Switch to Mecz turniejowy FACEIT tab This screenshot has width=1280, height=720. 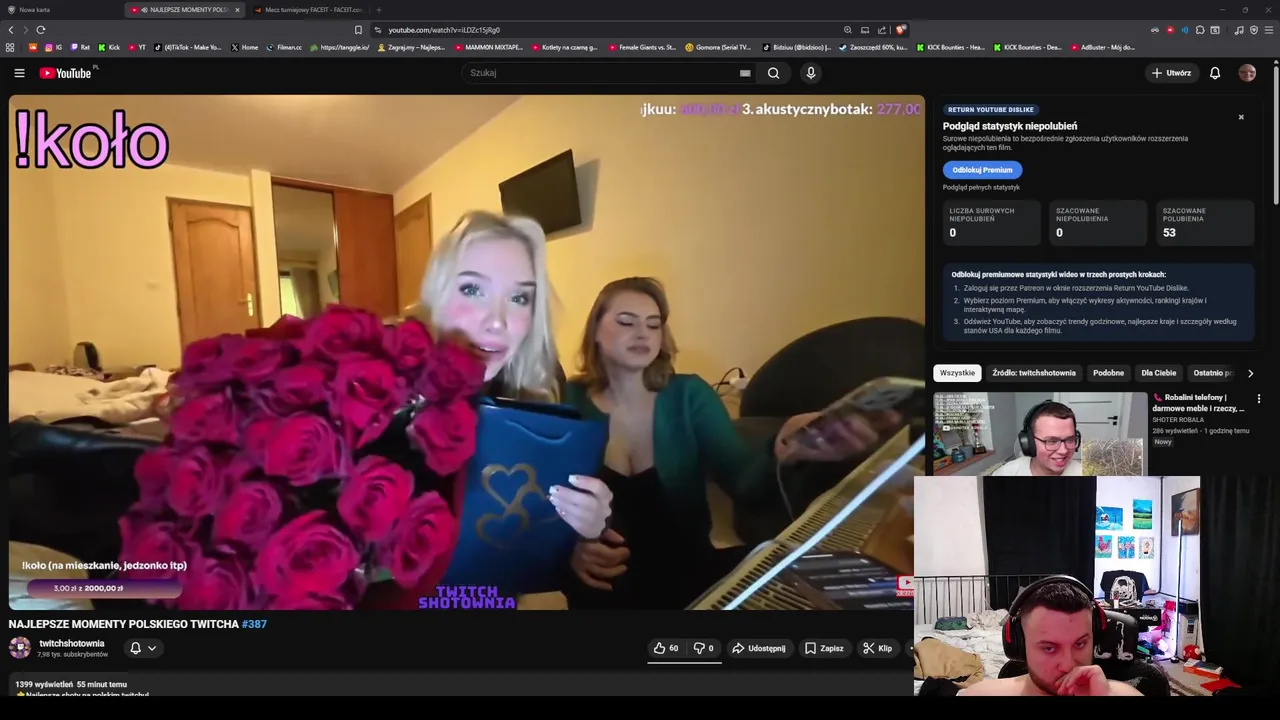click(x=308, y=10)
